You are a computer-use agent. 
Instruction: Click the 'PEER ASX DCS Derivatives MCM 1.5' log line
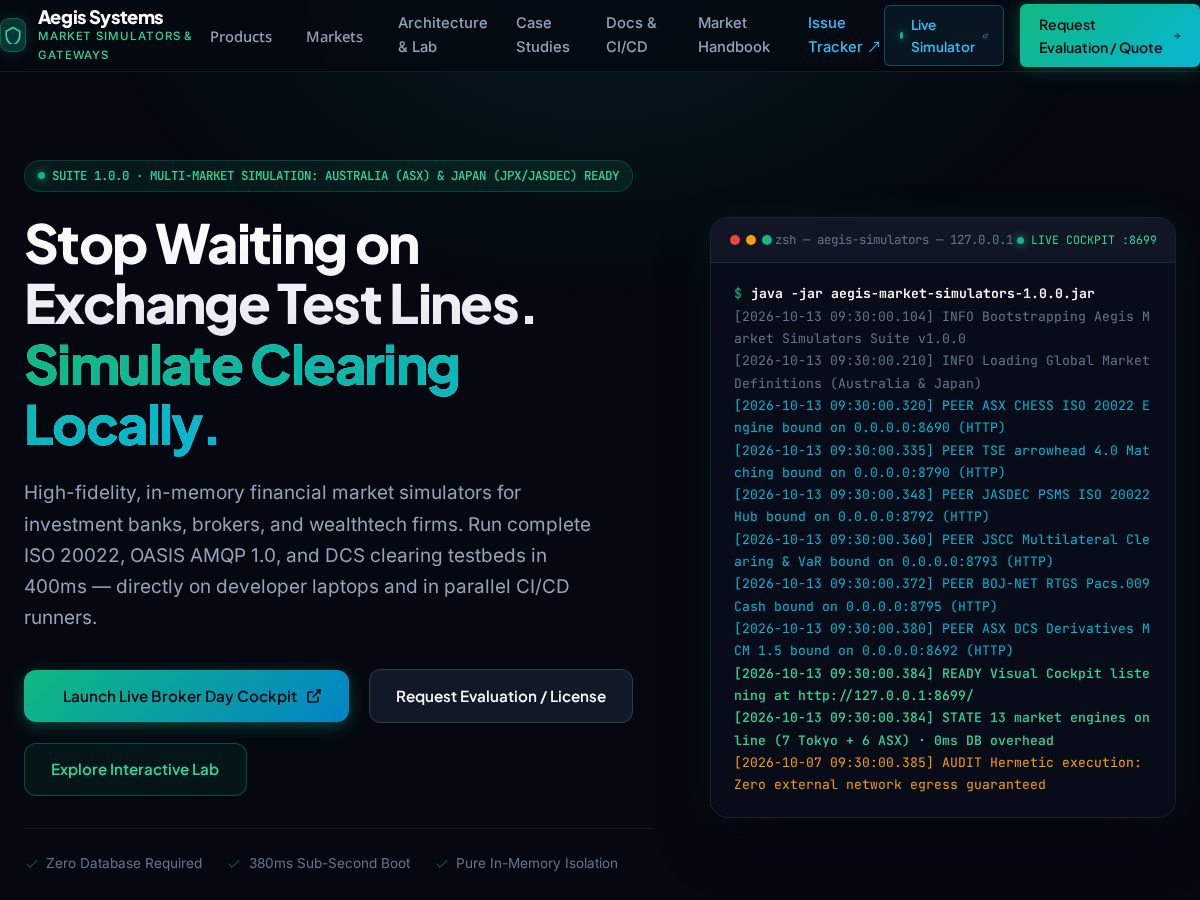pyautogui.click(x=942, y=639)
